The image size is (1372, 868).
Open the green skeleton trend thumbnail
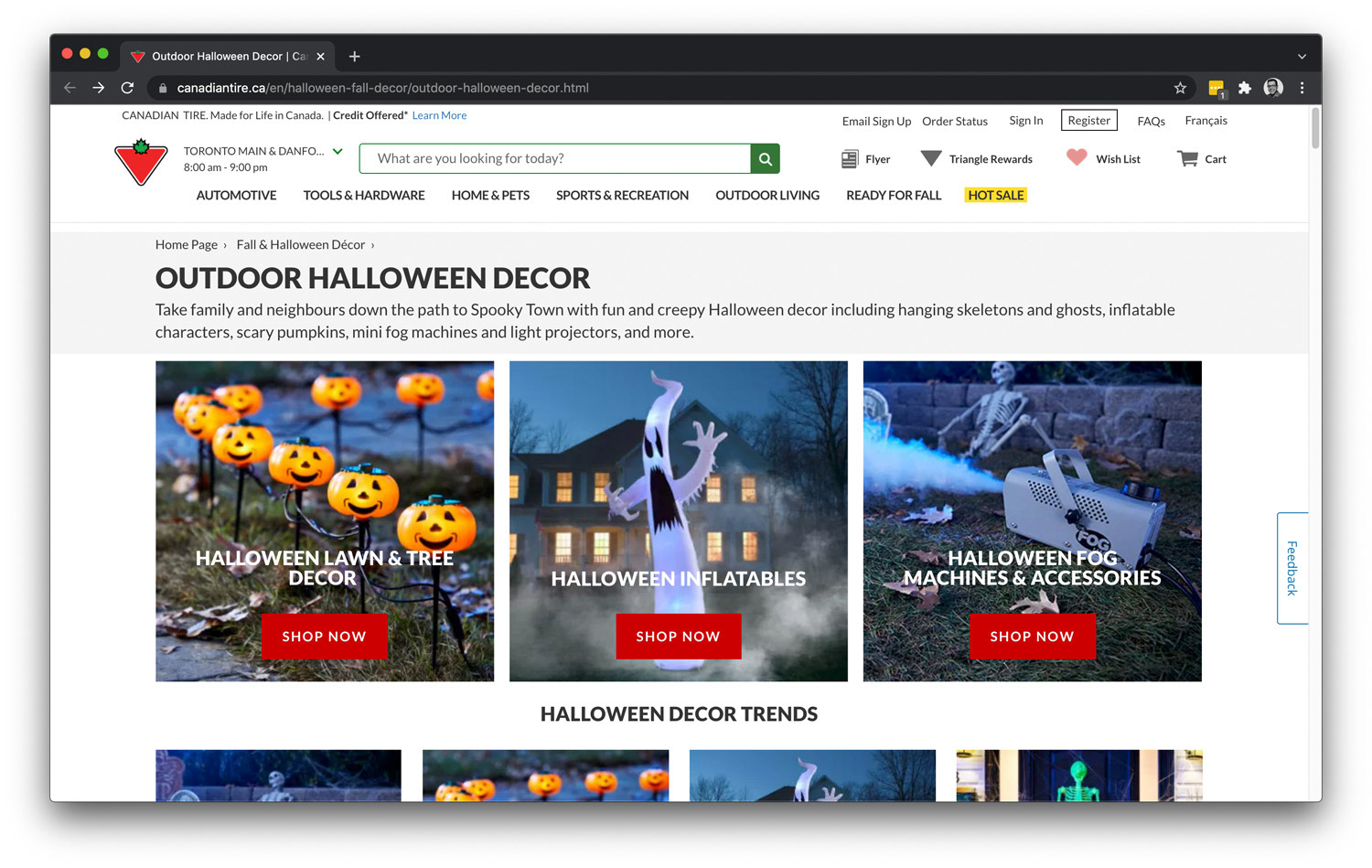point(1079,776)
